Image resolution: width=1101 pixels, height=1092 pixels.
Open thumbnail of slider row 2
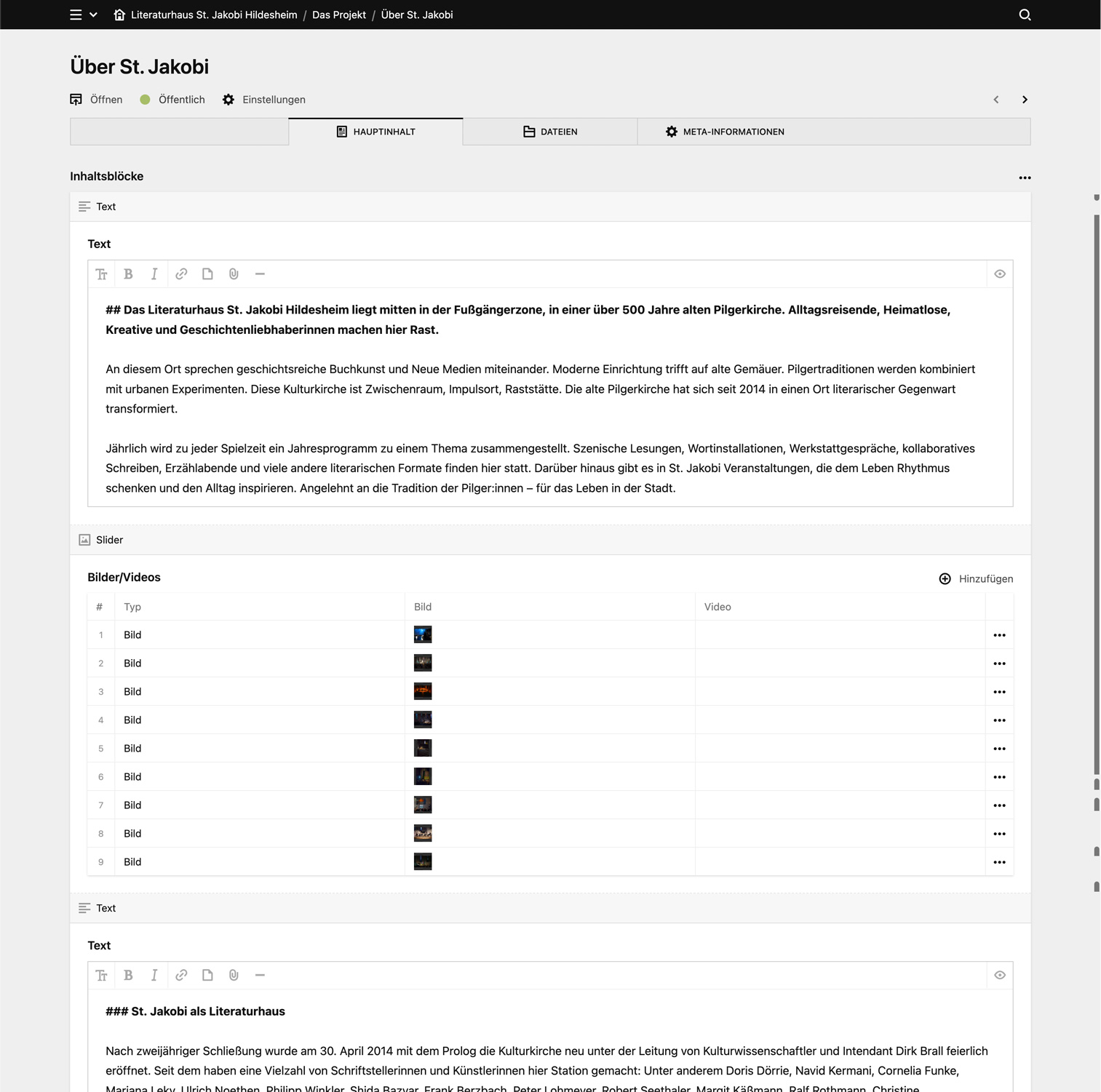tap(423, 663)
